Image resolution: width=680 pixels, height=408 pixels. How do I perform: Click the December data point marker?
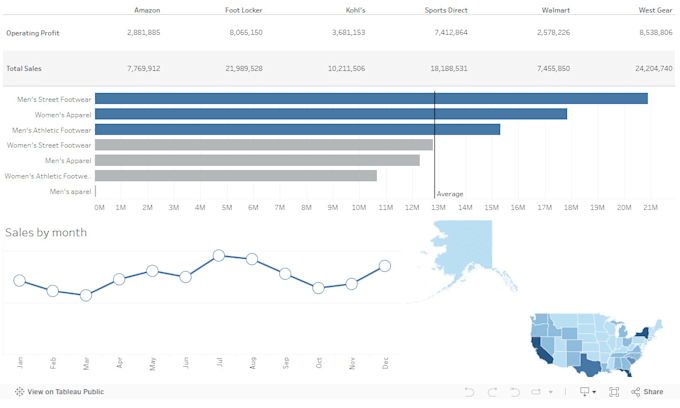(x=385, y=266)
